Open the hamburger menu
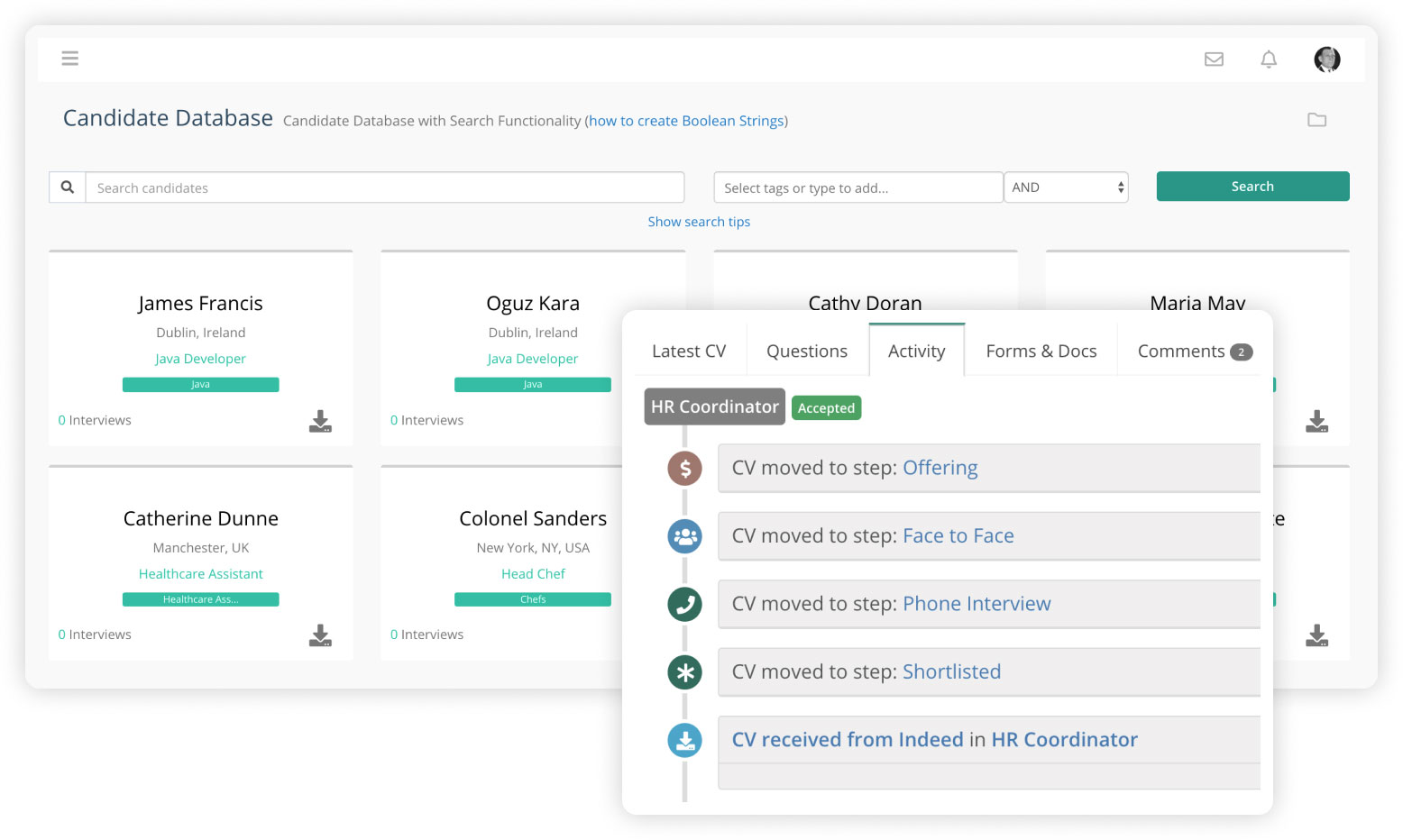1403x840 pixels. 69,59
